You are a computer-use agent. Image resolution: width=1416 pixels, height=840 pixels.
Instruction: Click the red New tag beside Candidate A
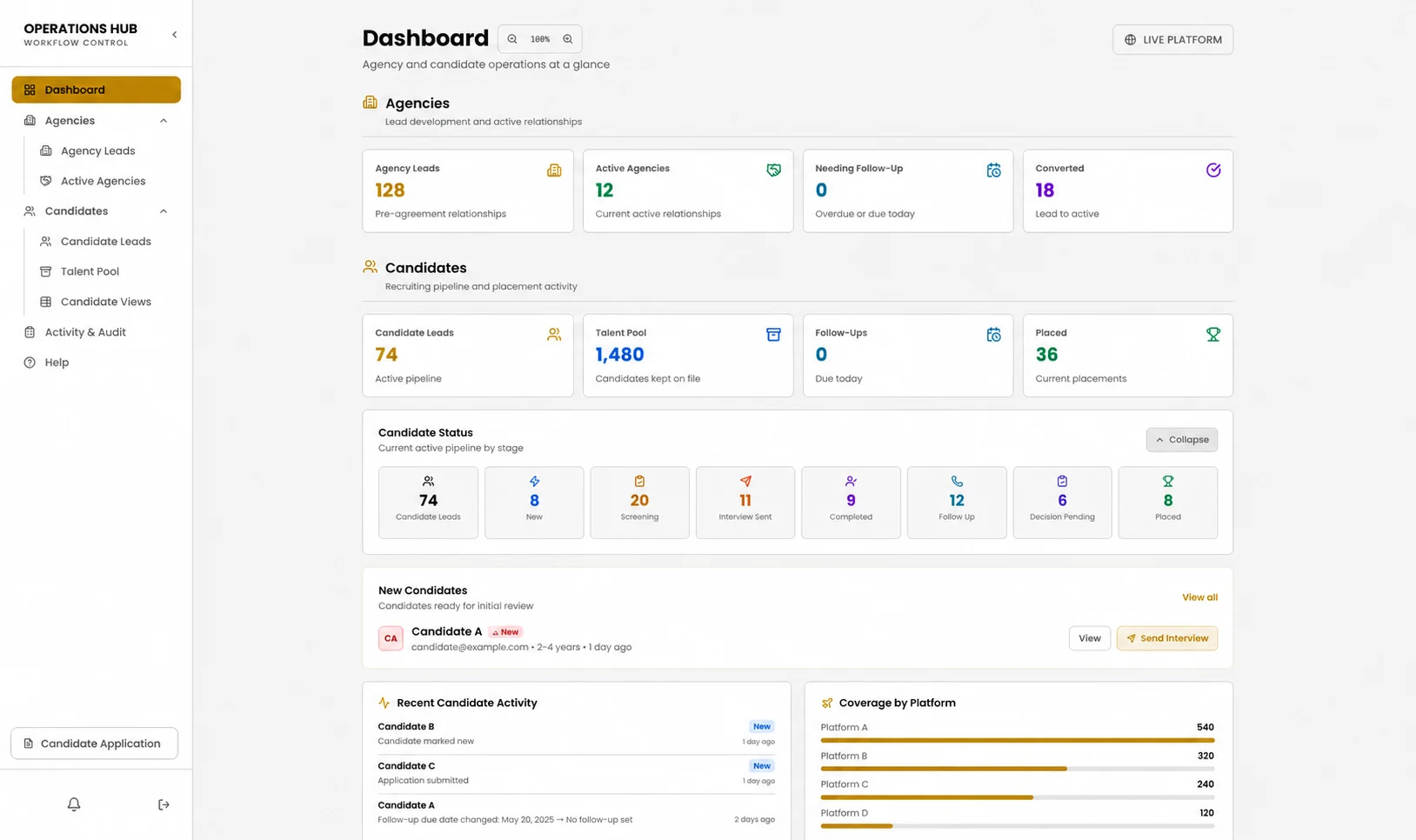505,632
